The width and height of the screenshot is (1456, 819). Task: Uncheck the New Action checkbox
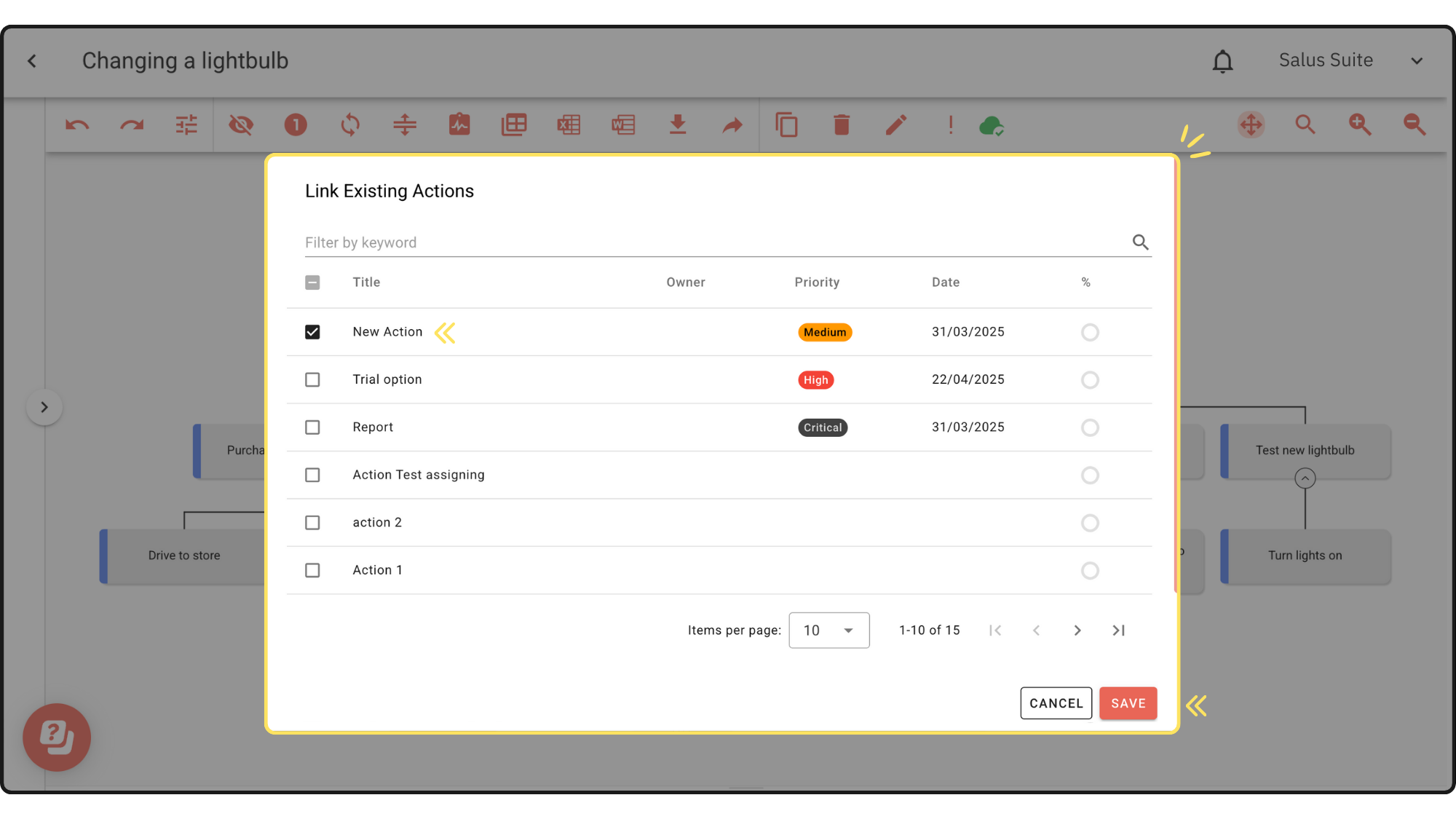tap(312, 332)
